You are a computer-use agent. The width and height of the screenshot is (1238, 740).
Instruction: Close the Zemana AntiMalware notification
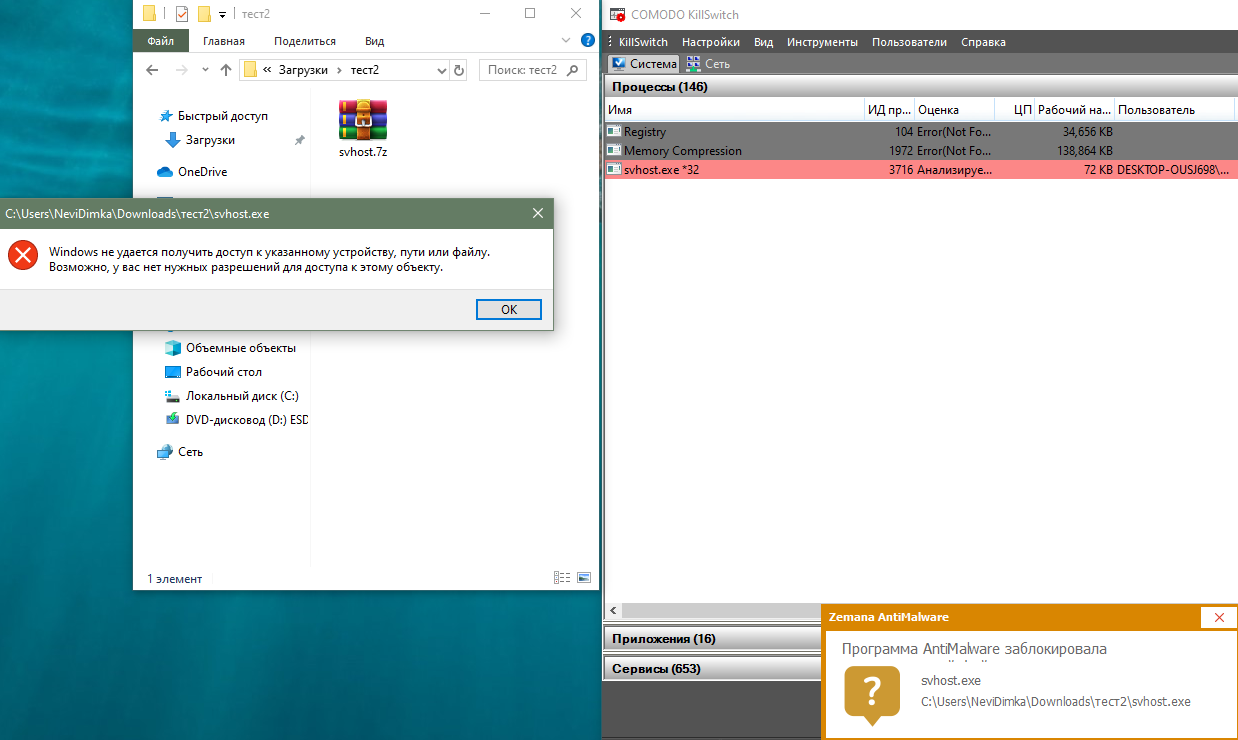tap(1218, 617)
